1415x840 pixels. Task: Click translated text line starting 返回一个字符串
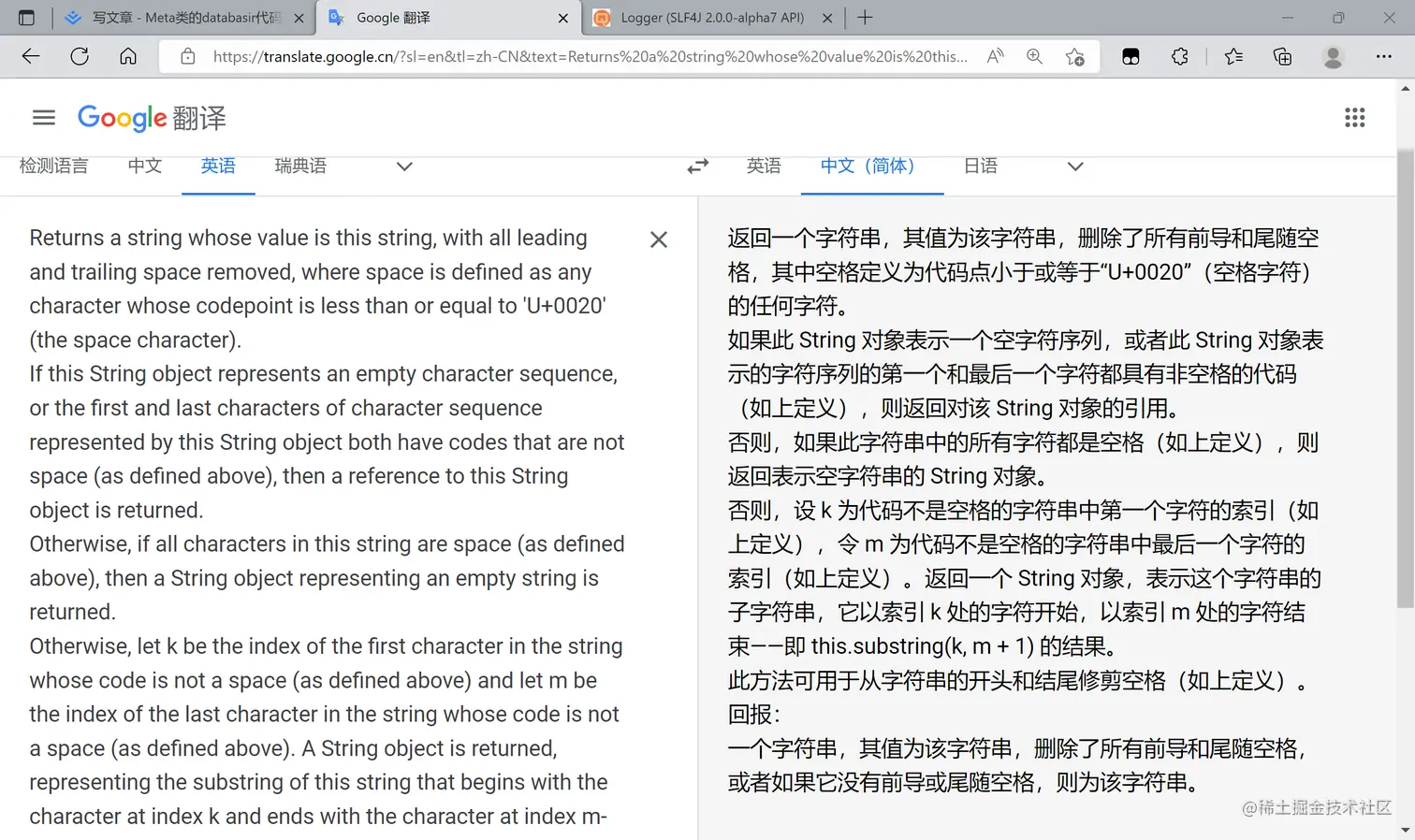1024,239
